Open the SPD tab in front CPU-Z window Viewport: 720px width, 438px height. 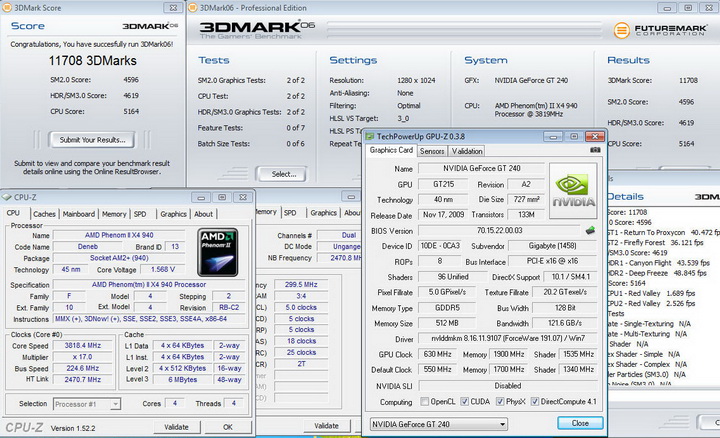[140, 214]
